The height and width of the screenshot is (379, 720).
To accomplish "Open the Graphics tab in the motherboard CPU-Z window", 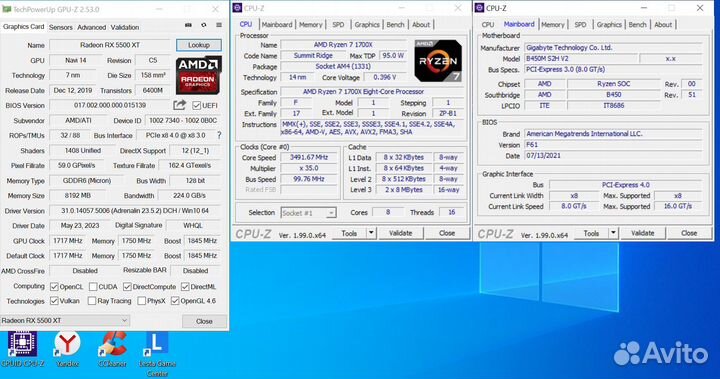I will point(609,24).
